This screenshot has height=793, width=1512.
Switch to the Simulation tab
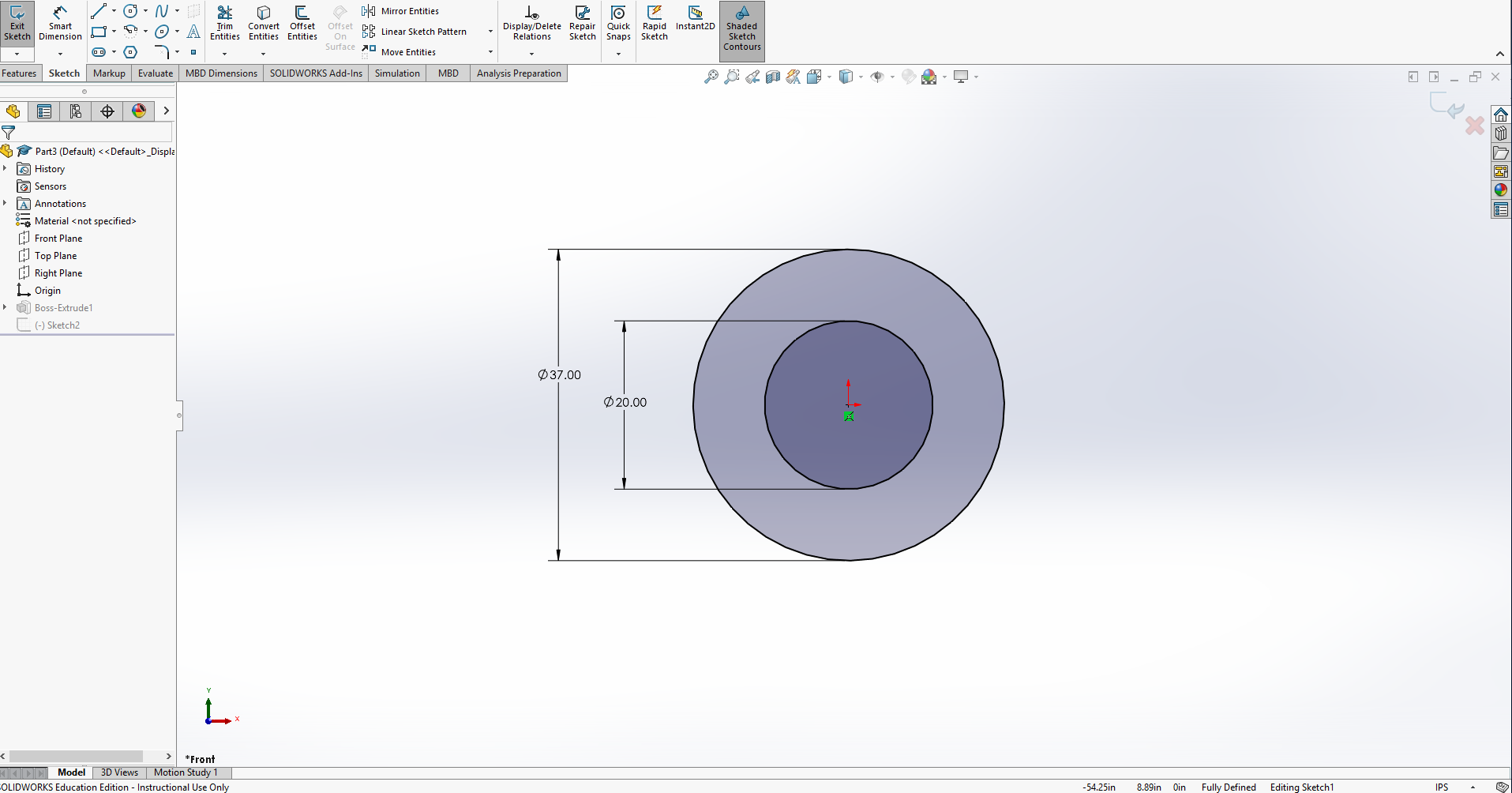397,73
